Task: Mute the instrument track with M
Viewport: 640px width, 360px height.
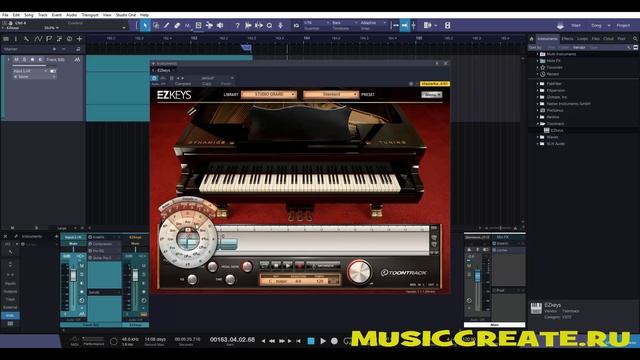Action: pyautogui.click(x=16, y=60)
